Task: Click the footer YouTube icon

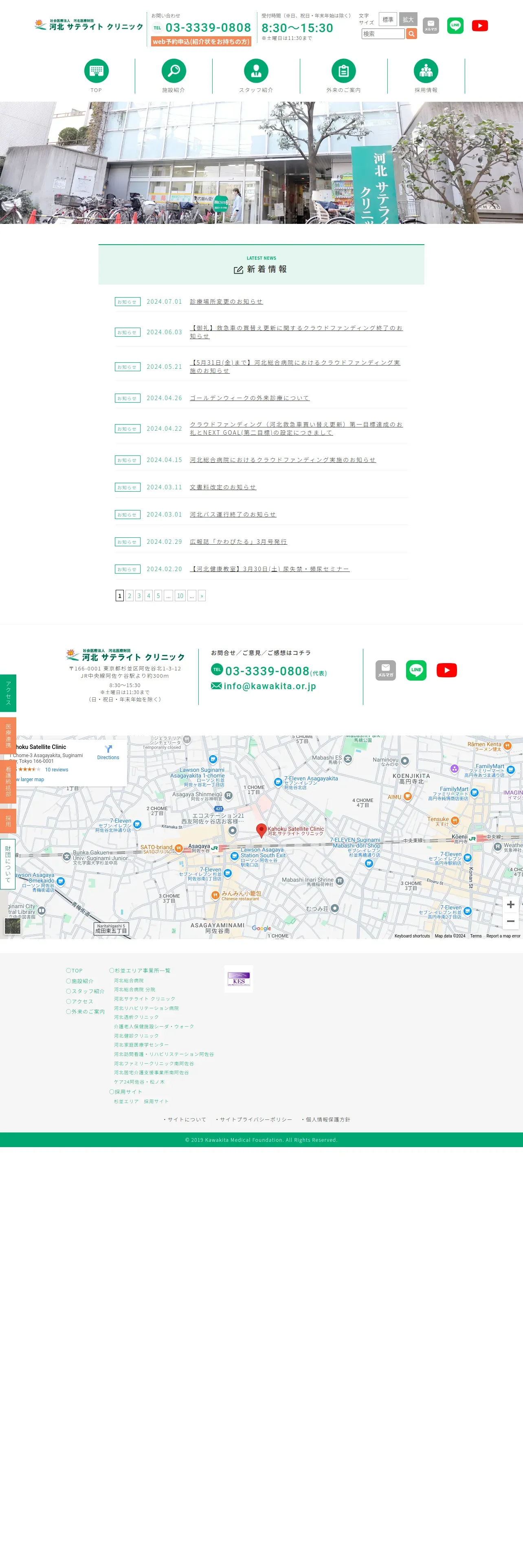Action: click(447, 670)
